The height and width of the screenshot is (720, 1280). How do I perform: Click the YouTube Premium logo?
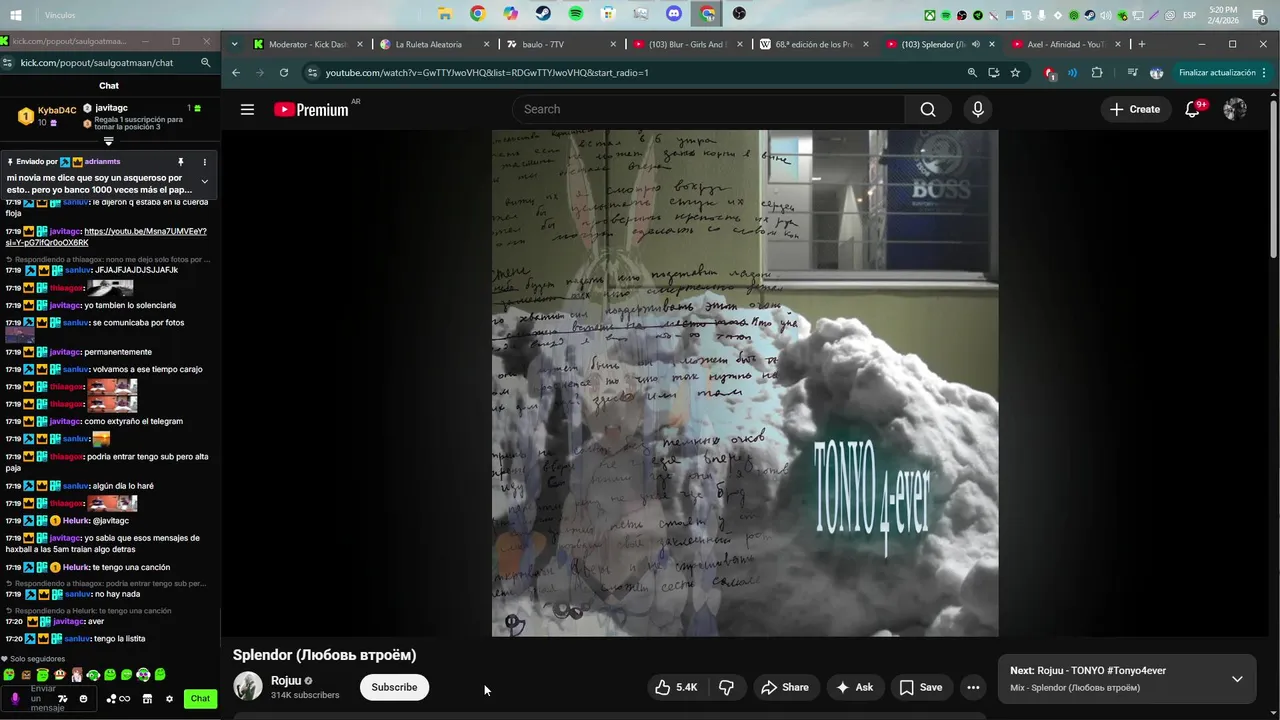[x=312, y=110]
